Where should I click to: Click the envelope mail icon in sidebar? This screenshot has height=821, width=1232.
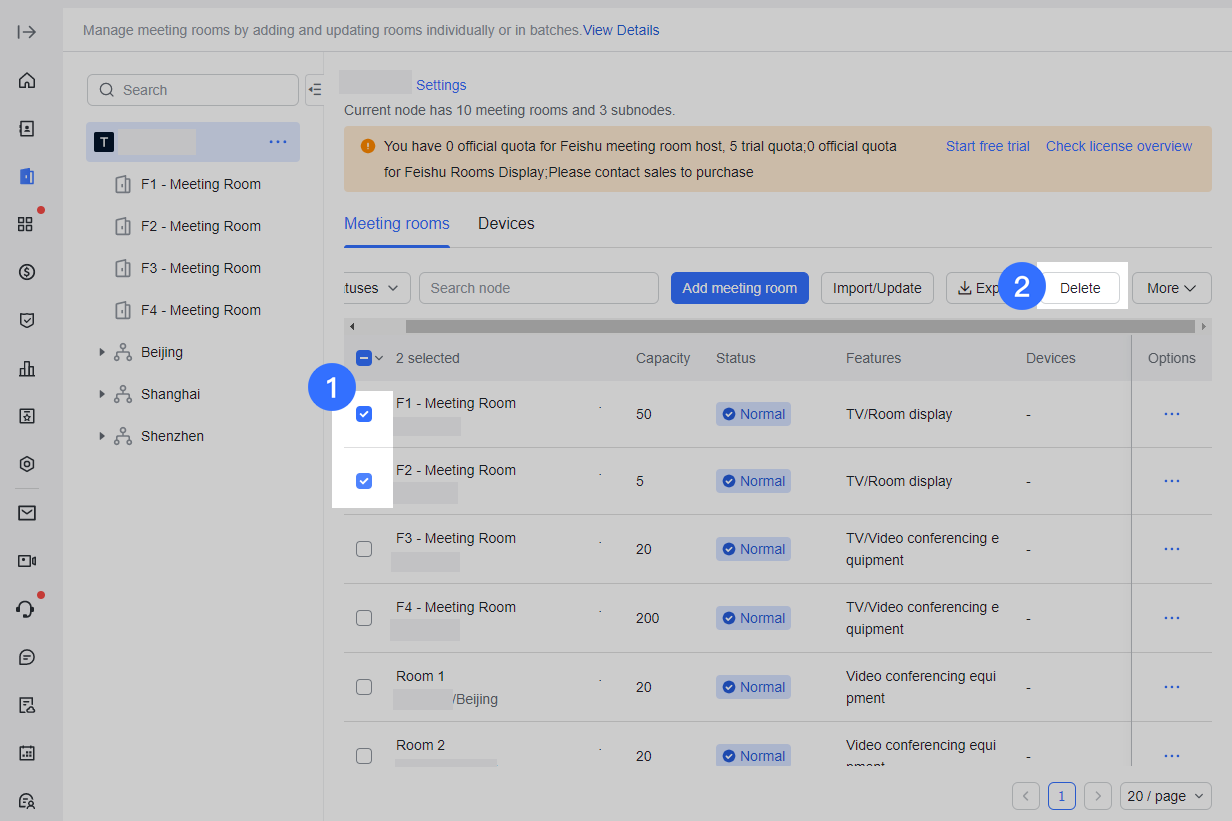tap(27, 513)
